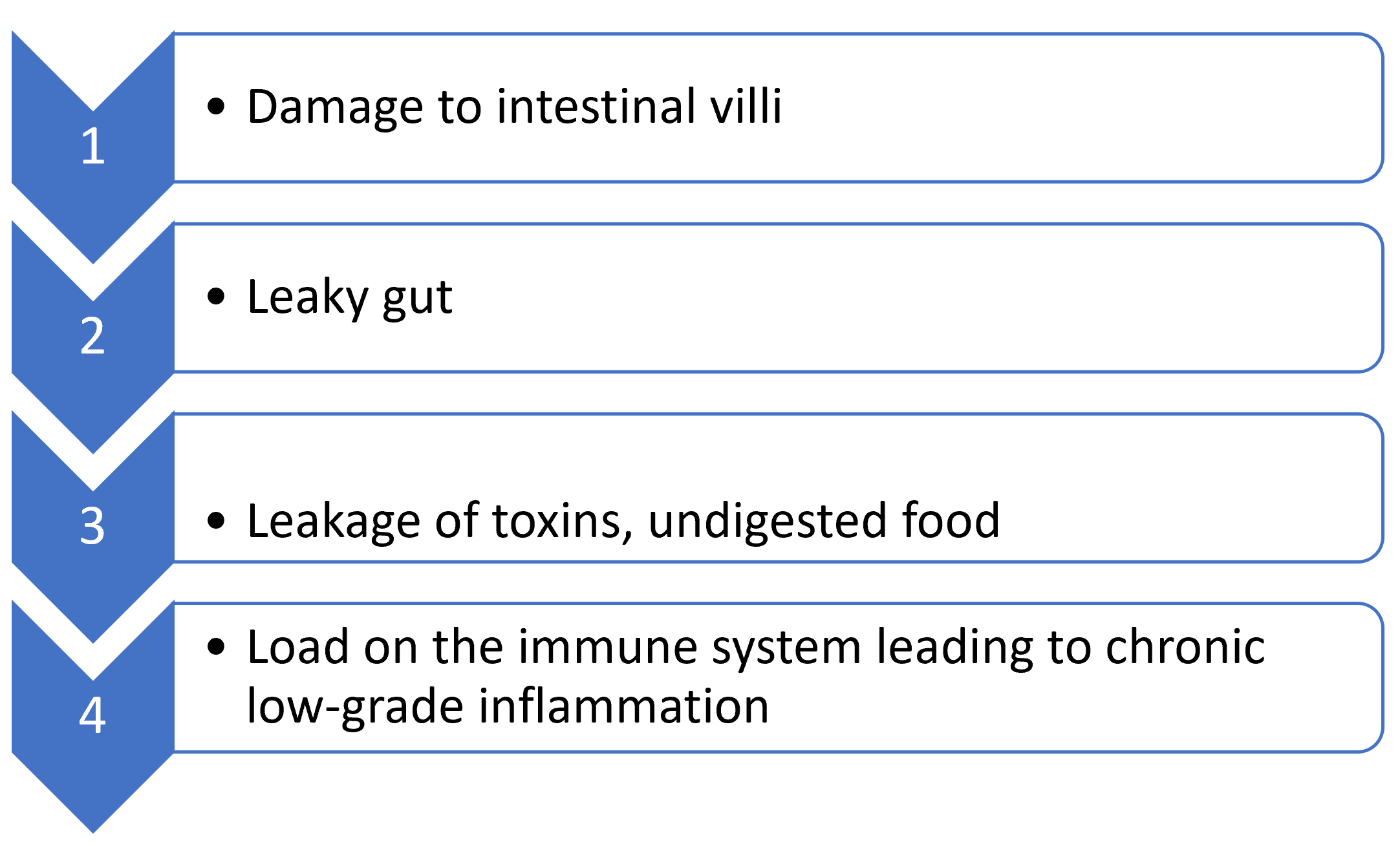Place cursor on the word toxins

563,522
